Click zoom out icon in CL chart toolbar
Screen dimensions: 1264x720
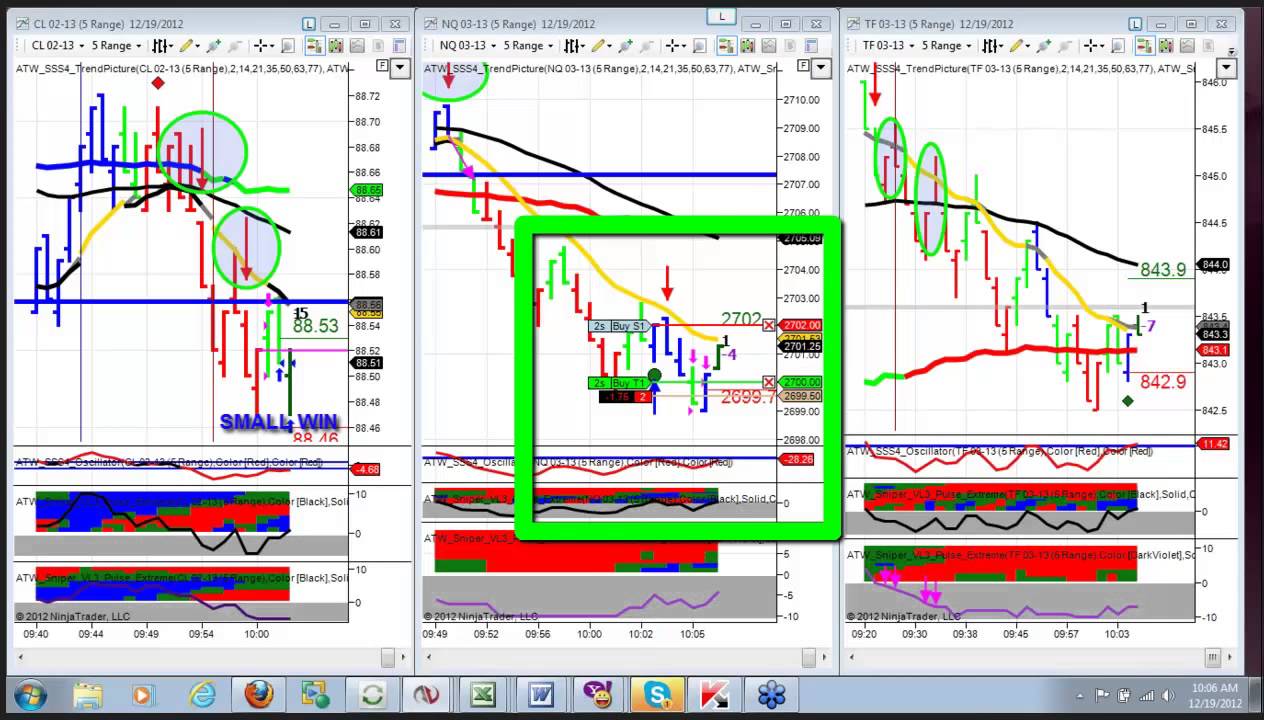pyautogui.click(x=235, y=45)
